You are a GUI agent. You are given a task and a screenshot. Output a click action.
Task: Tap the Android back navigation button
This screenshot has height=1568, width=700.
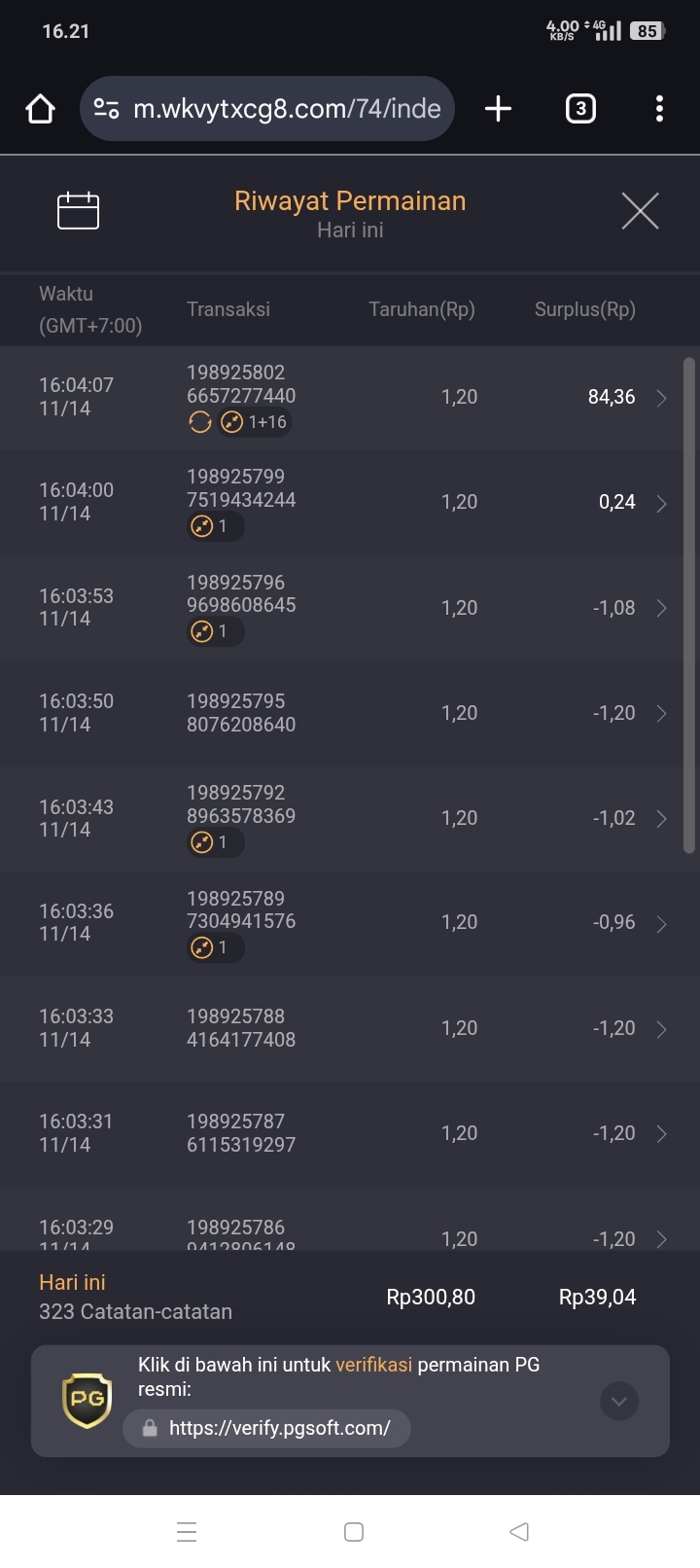click(519, 1532)
